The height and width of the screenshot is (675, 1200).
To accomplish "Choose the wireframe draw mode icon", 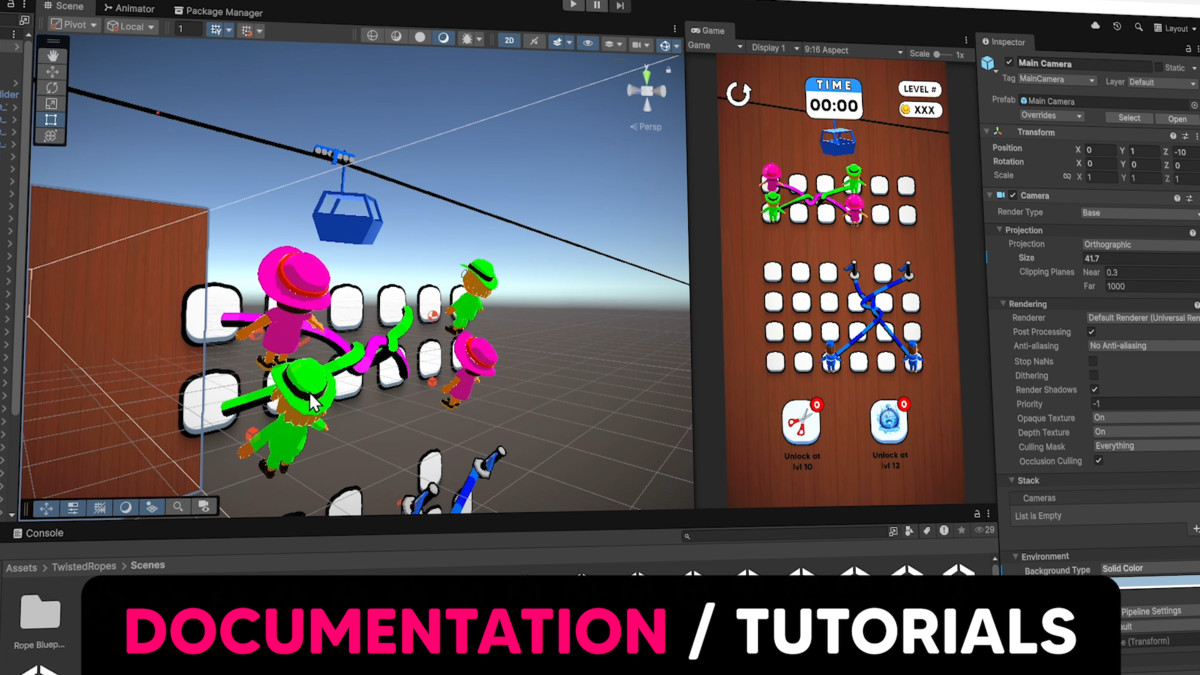I will pyautogui.click(x=373, y=36).
